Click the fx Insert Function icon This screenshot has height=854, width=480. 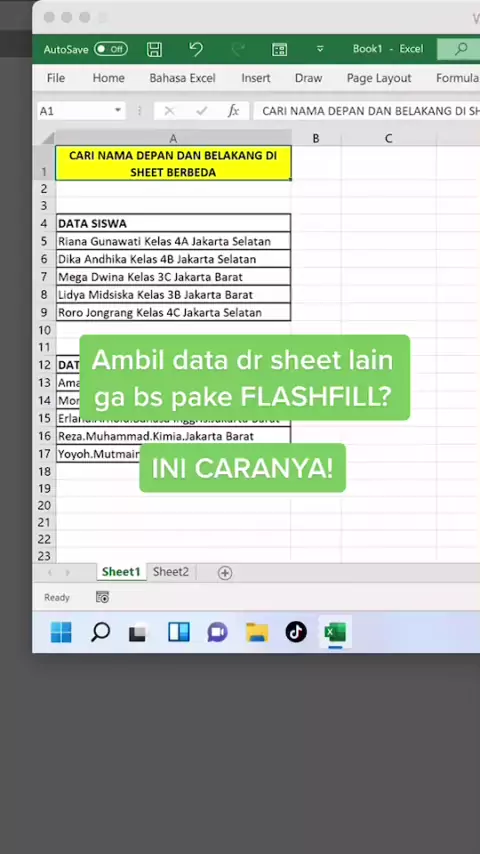pos(234,111)
